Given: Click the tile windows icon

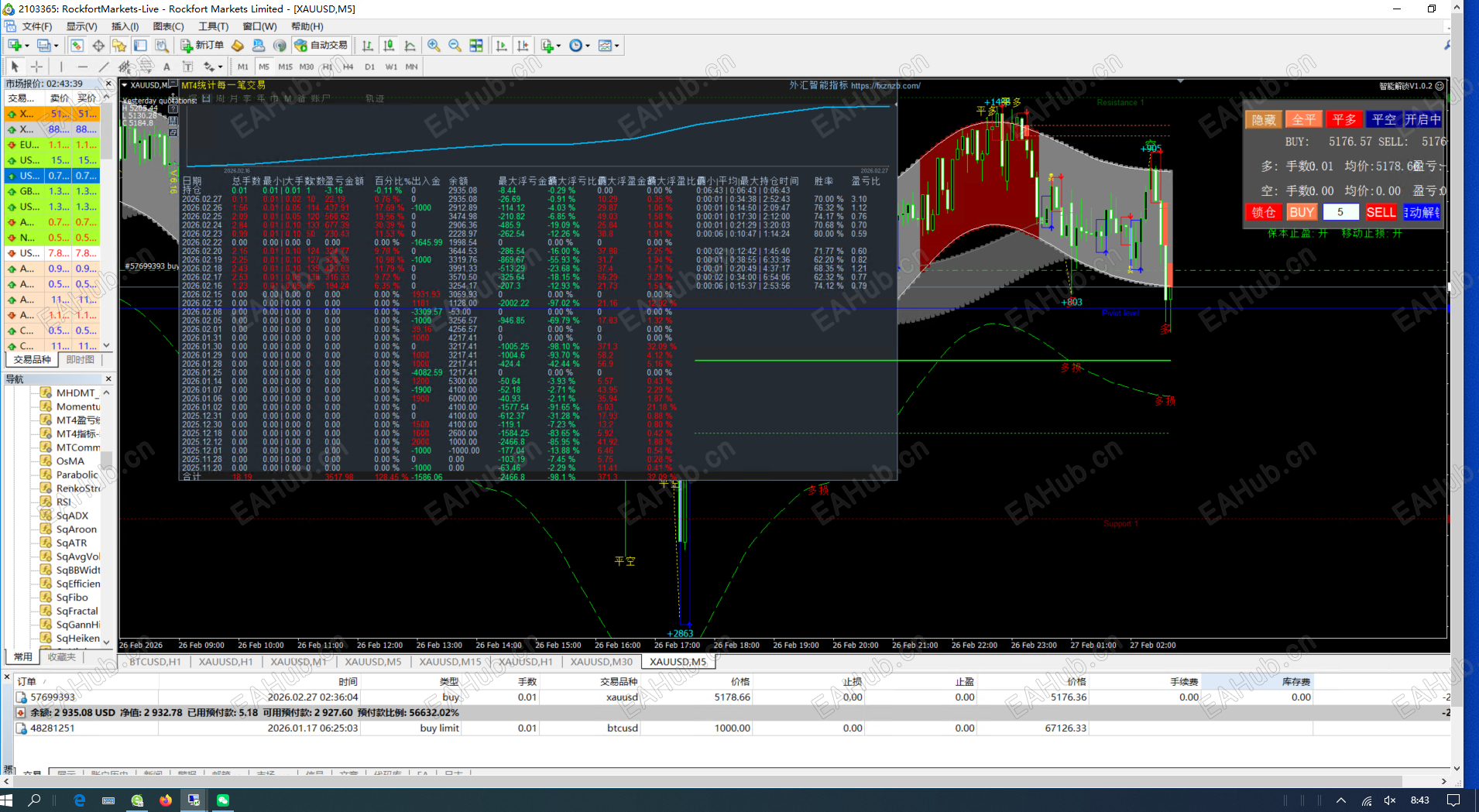Looking at the screenshot, I should [476, 46].
